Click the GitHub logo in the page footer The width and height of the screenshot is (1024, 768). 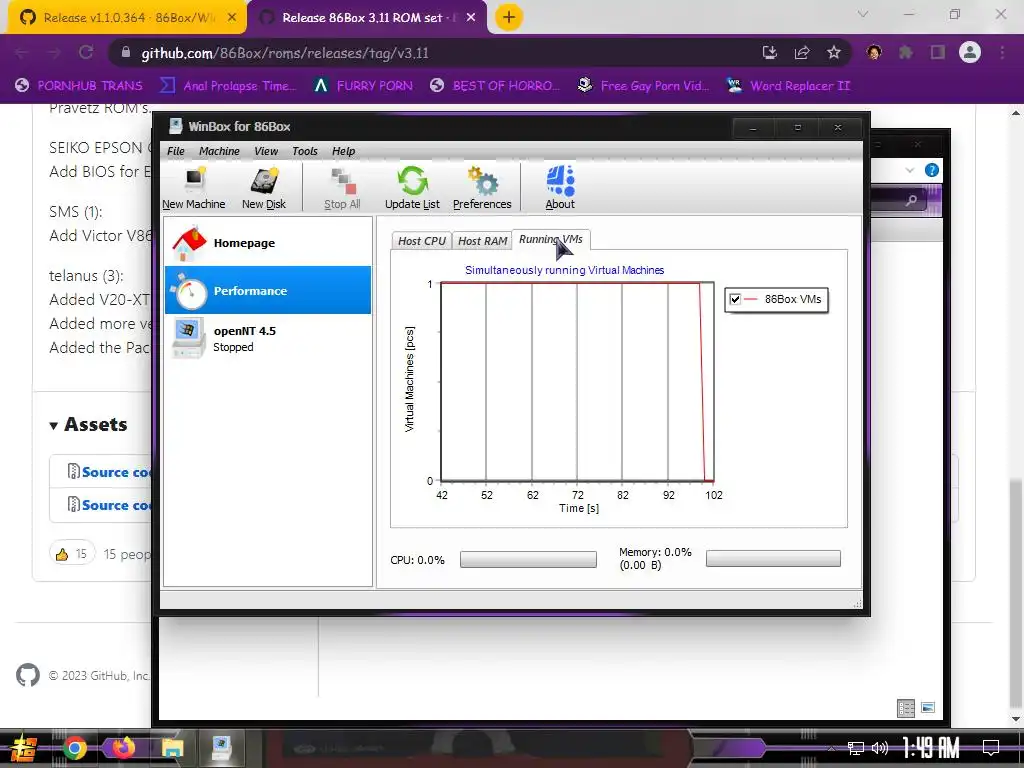[x=27, y=675]
